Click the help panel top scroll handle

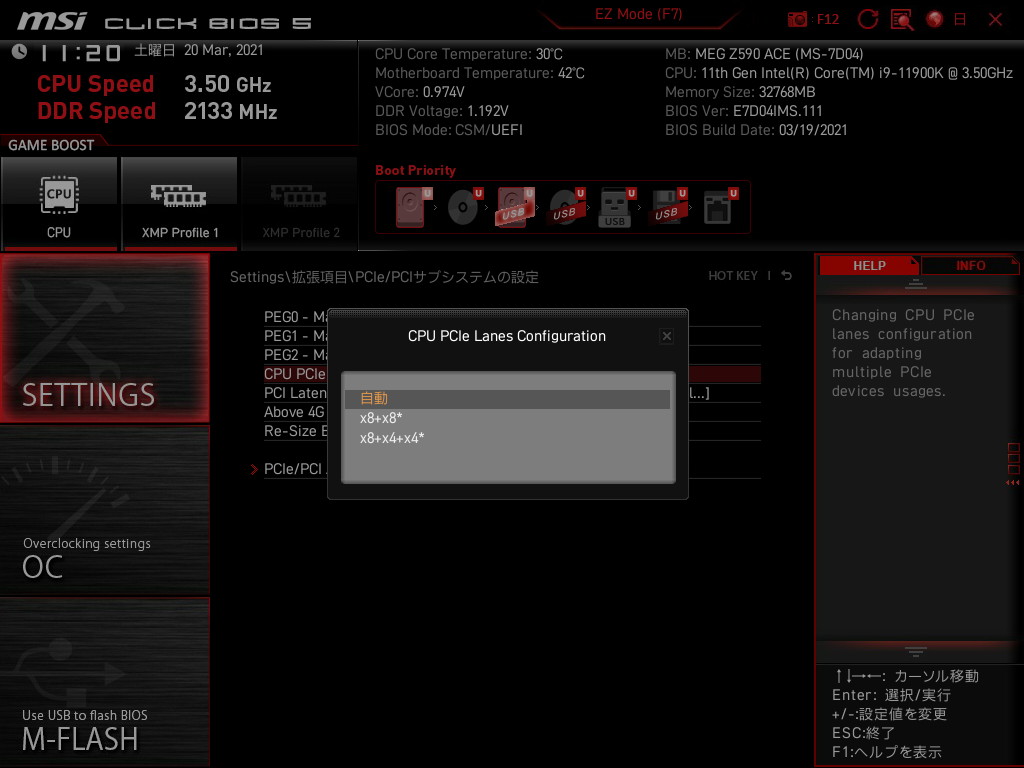coord(916,284)
